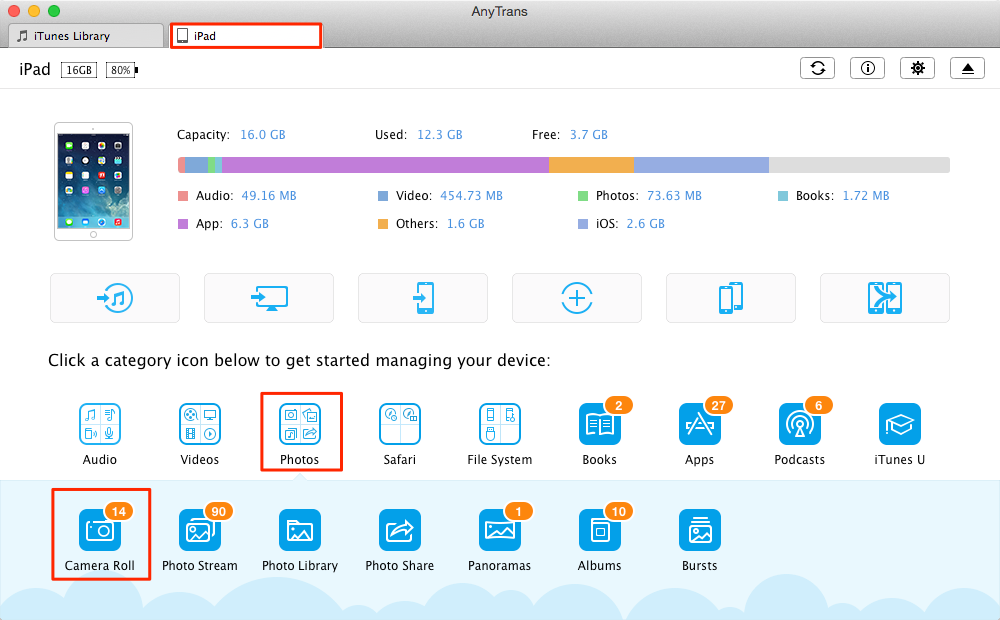Open the File System category
Screen dimensions: 1000x620
[x=499, y=434]
